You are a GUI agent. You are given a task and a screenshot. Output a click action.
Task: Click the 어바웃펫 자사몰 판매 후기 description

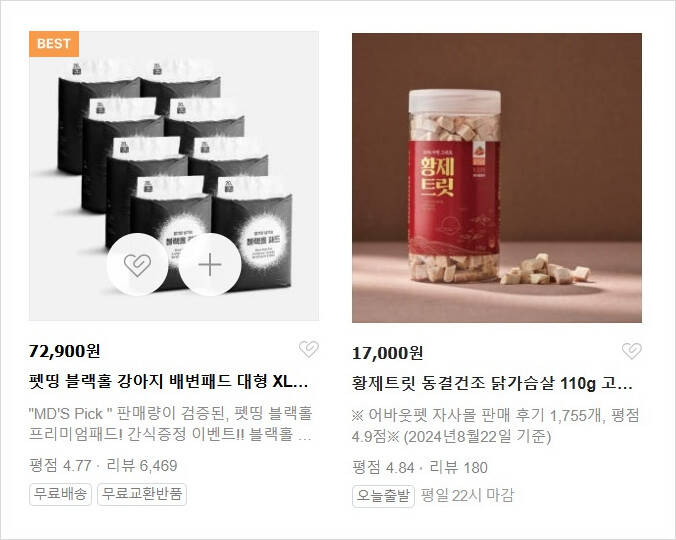[496, 426]
